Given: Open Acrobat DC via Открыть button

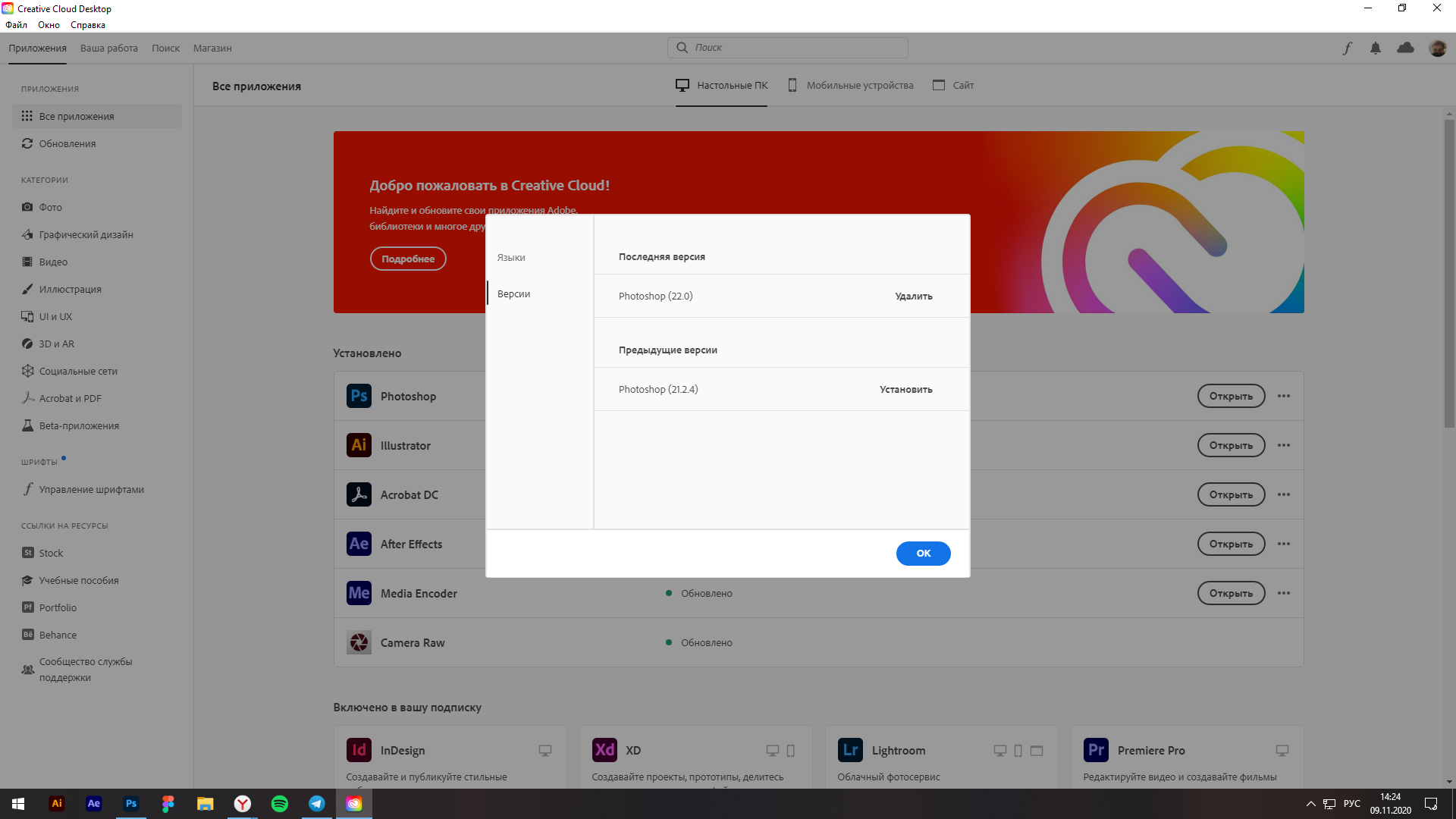Looking at the screenshot, I should tap(1231, 494).
